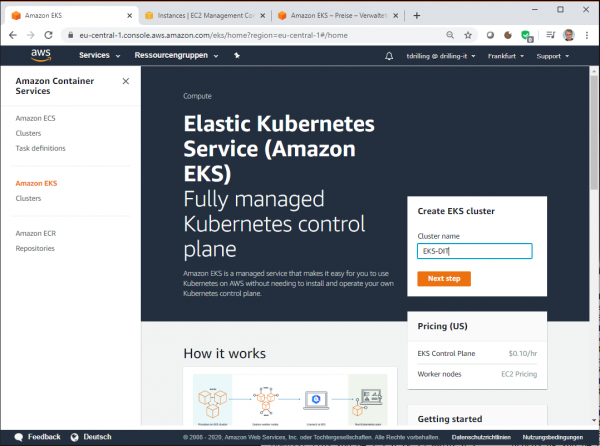Click the Cluster name input field
Image resolution: width=600 pixels, height=446 pixels.
[474, 251]
